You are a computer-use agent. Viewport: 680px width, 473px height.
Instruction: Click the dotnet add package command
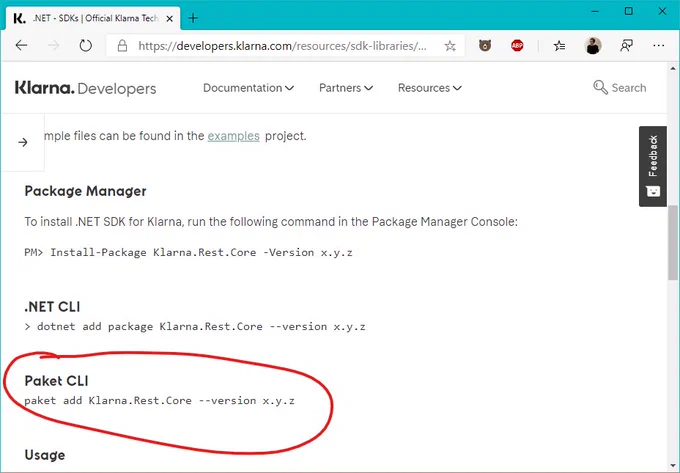pos(195,326)
